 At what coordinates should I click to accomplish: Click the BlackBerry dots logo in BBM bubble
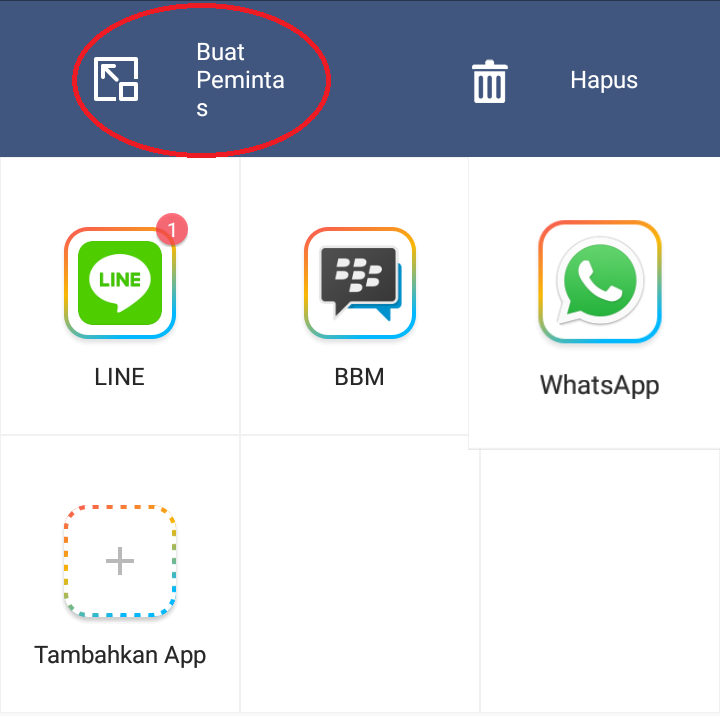point(359,275)
